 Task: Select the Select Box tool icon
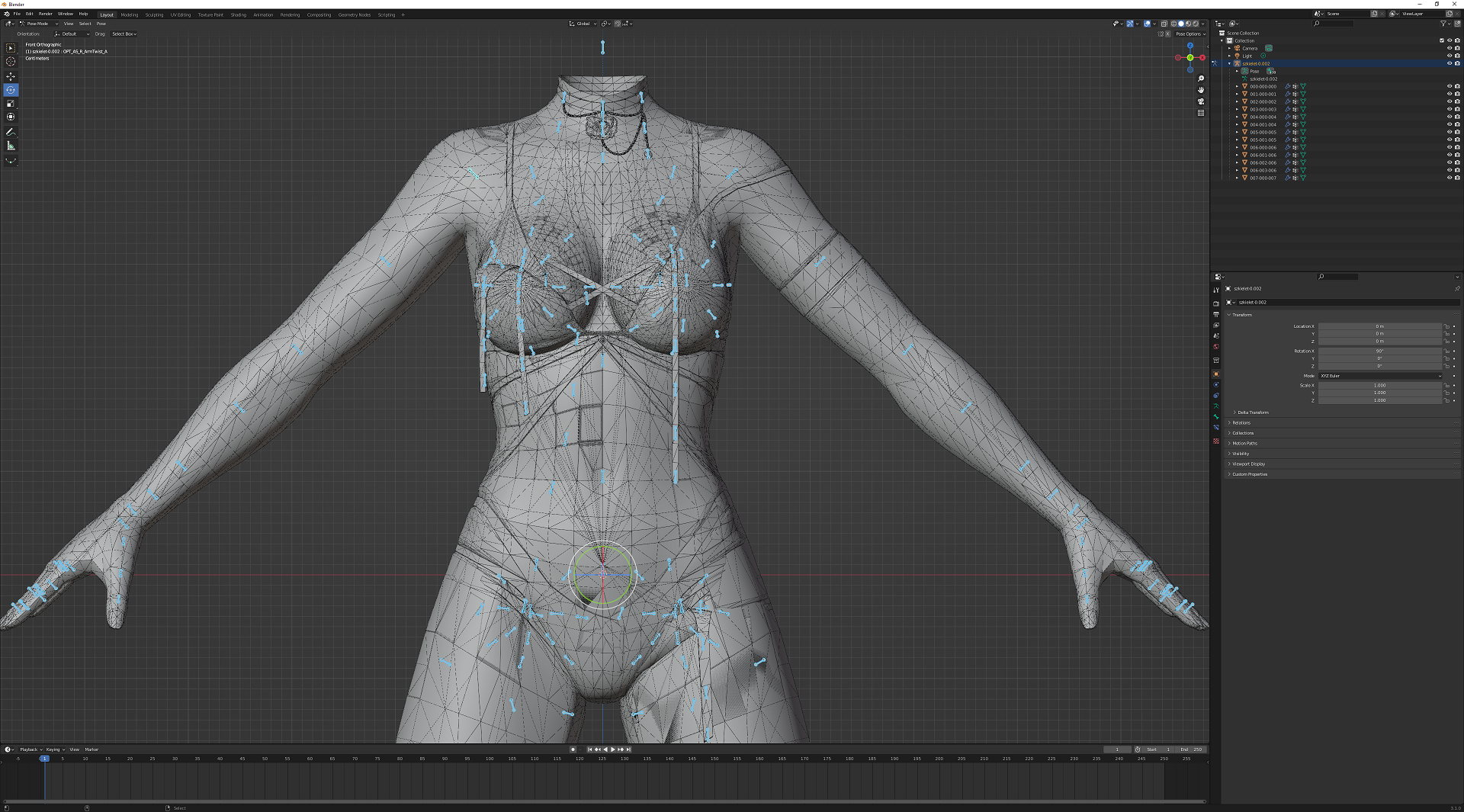coord(11,48)
